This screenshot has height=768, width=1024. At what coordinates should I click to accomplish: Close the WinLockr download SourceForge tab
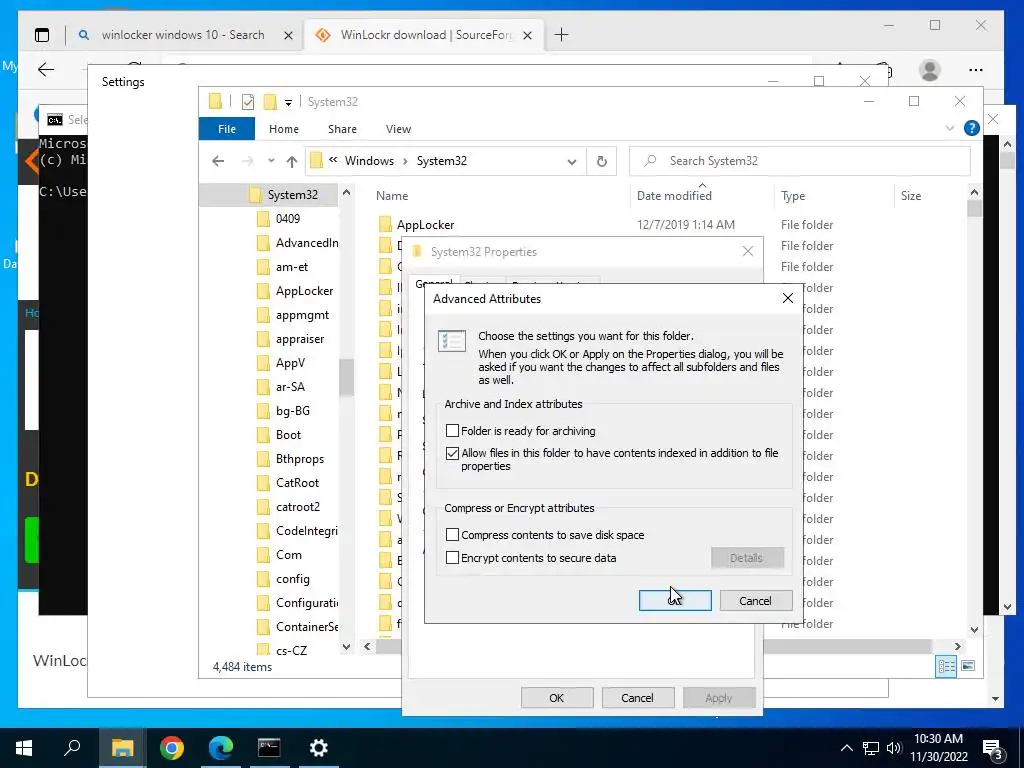point(528,35)
